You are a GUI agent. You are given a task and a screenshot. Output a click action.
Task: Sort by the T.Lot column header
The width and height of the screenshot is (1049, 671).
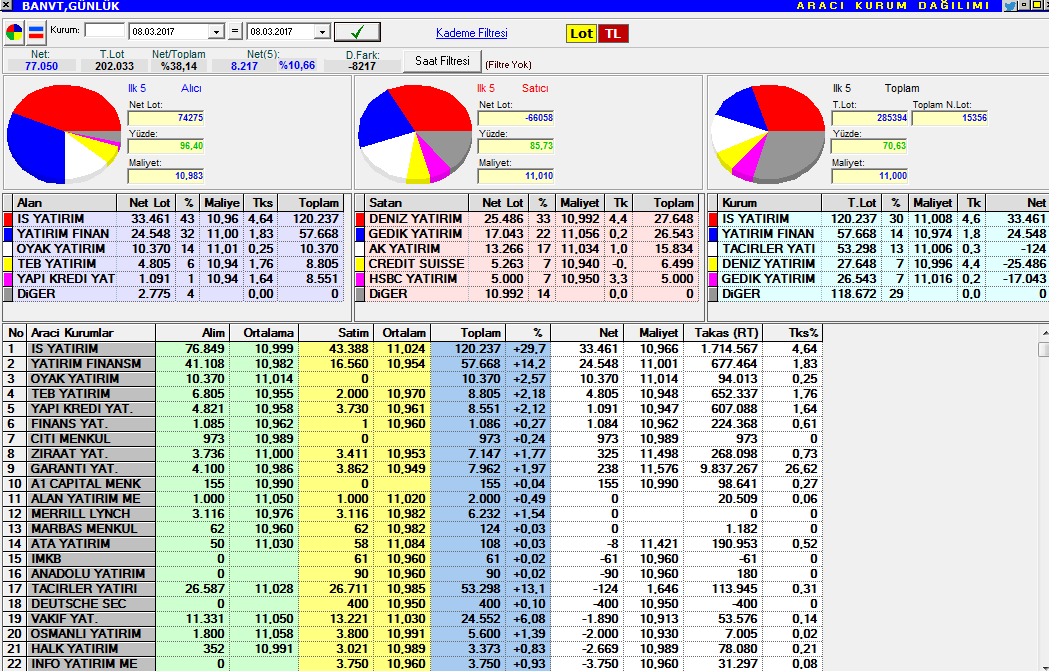pyautogui.click(x=851, y=203)
